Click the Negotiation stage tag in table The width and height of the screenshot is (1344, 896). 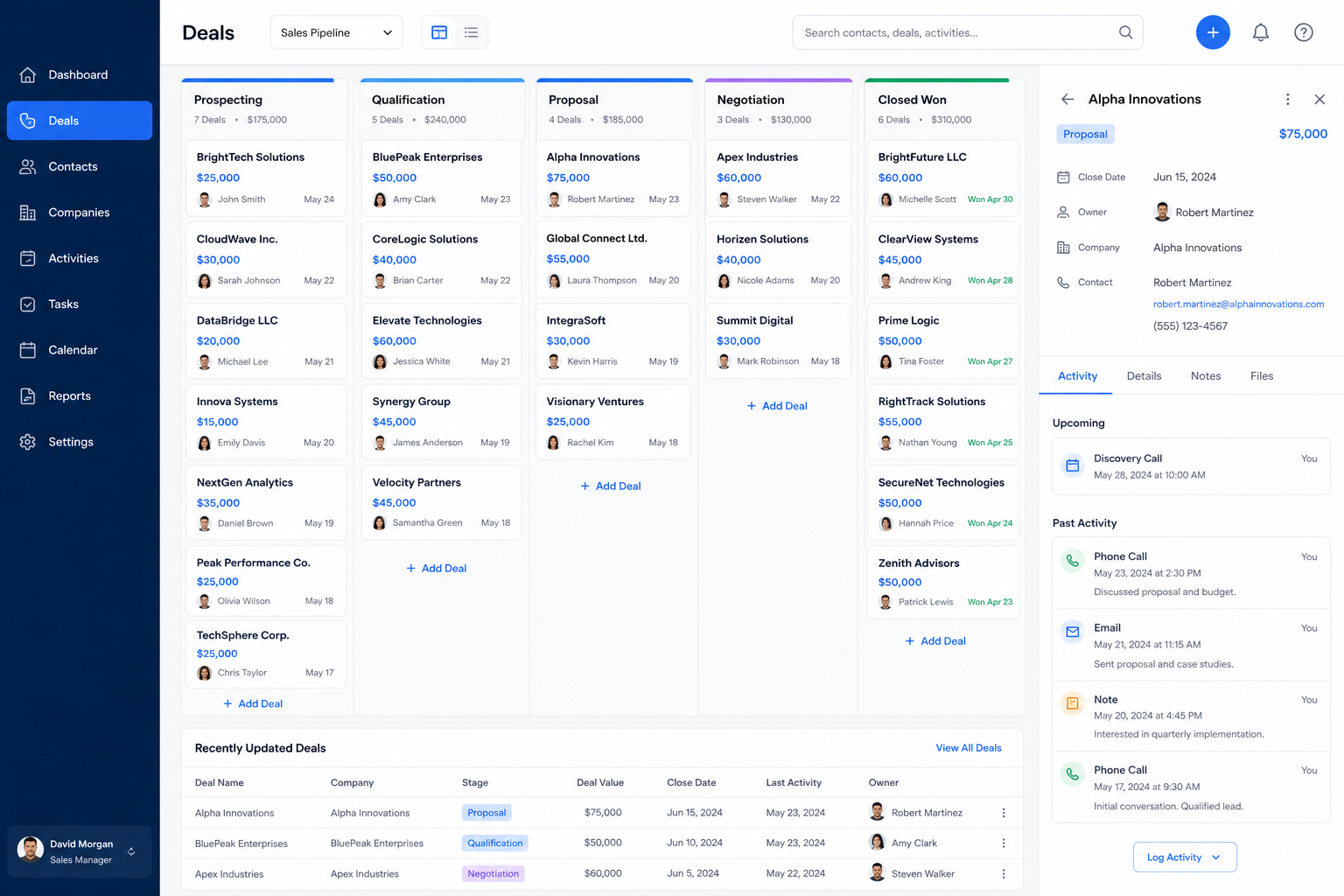coord(493,874)
